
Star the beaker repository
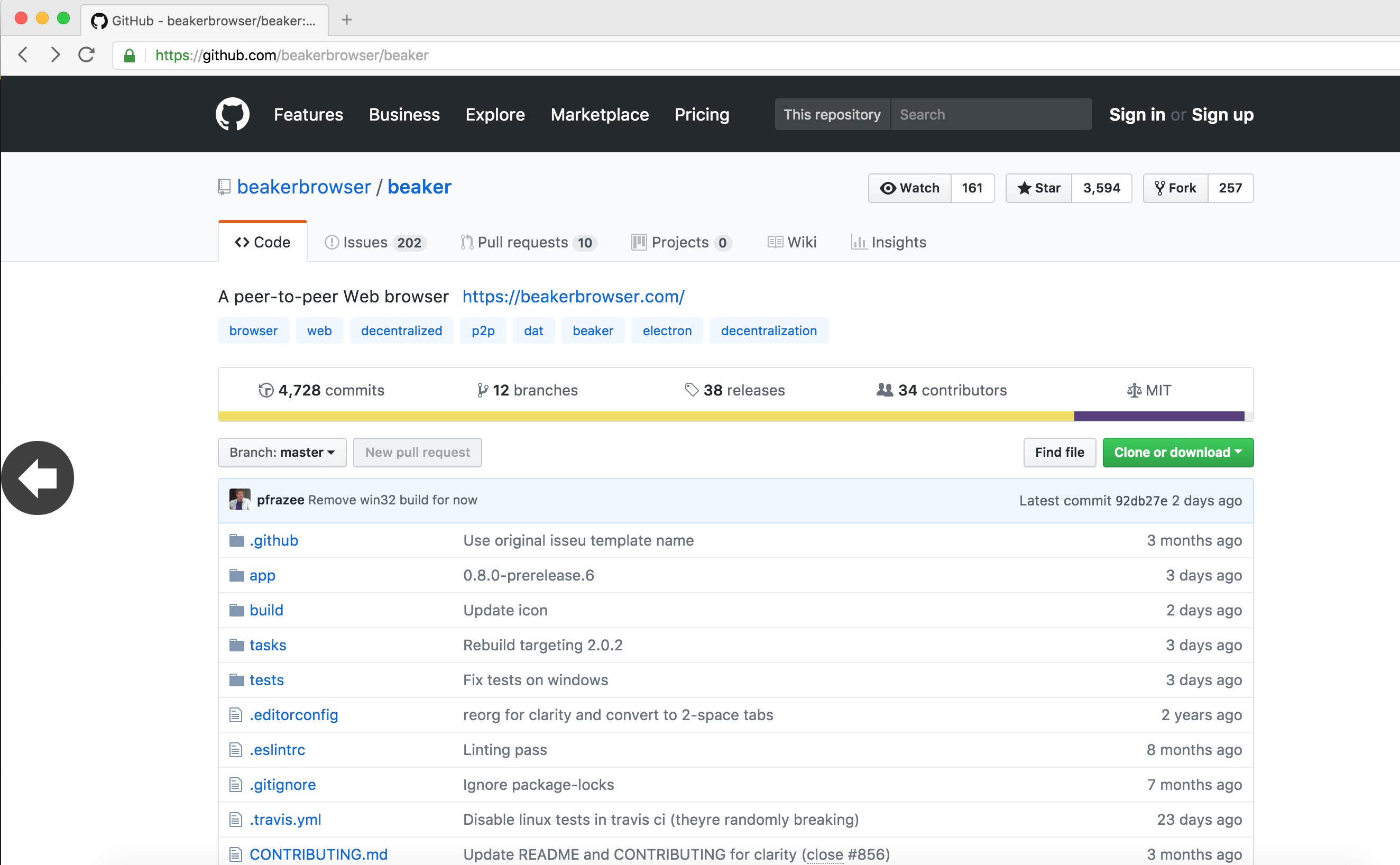tap(1039, 188)
